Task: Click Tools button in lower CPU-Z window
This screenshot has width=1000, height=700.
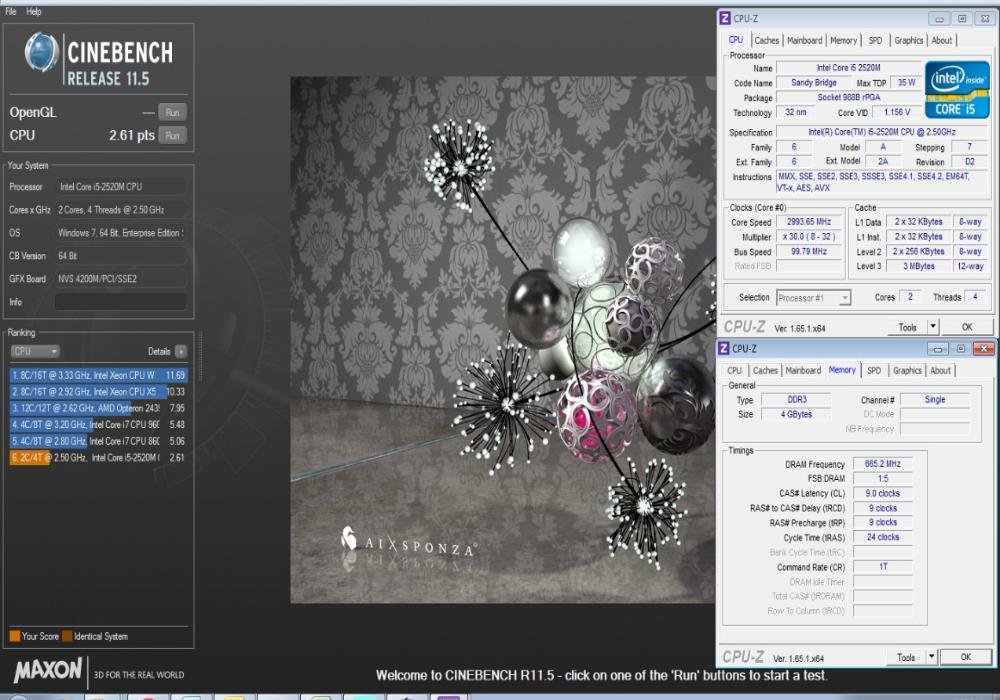Action: point(906,657)
